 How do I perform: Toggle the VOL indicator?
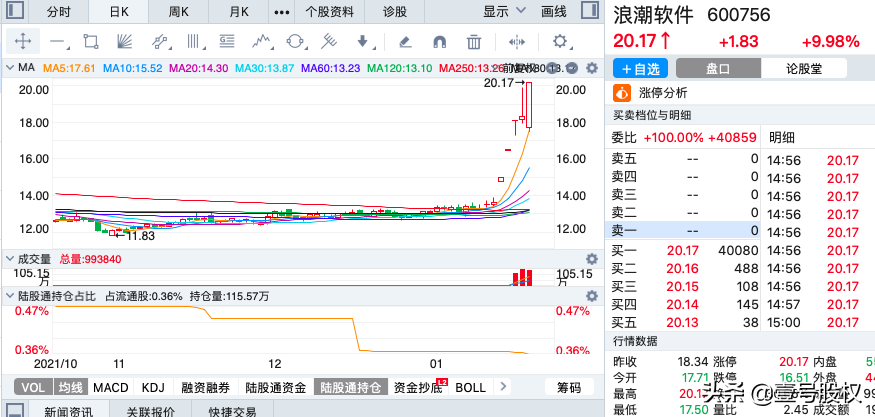click(33, 387)
